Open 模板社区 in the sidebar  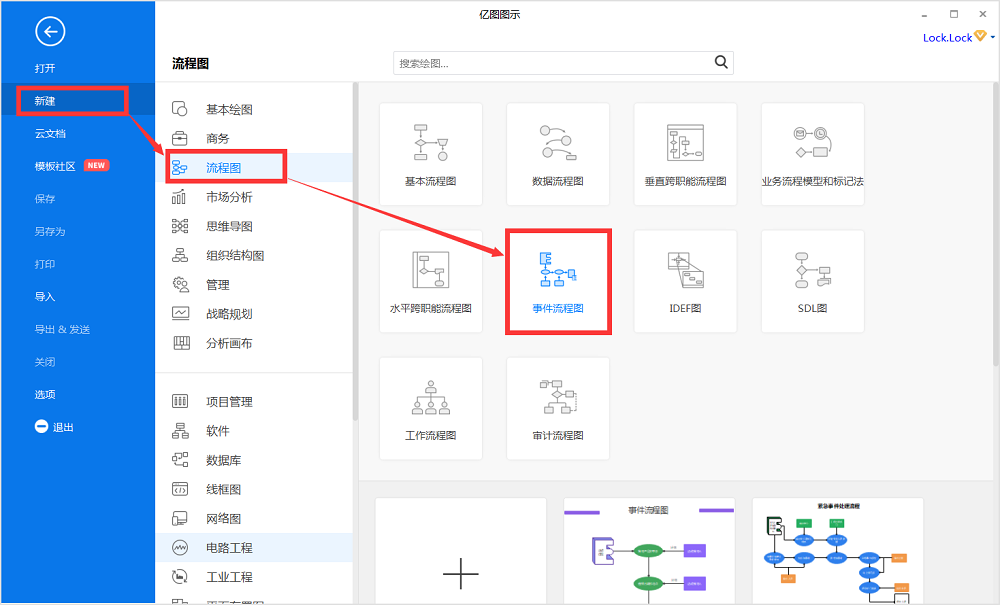click(55, 166)
